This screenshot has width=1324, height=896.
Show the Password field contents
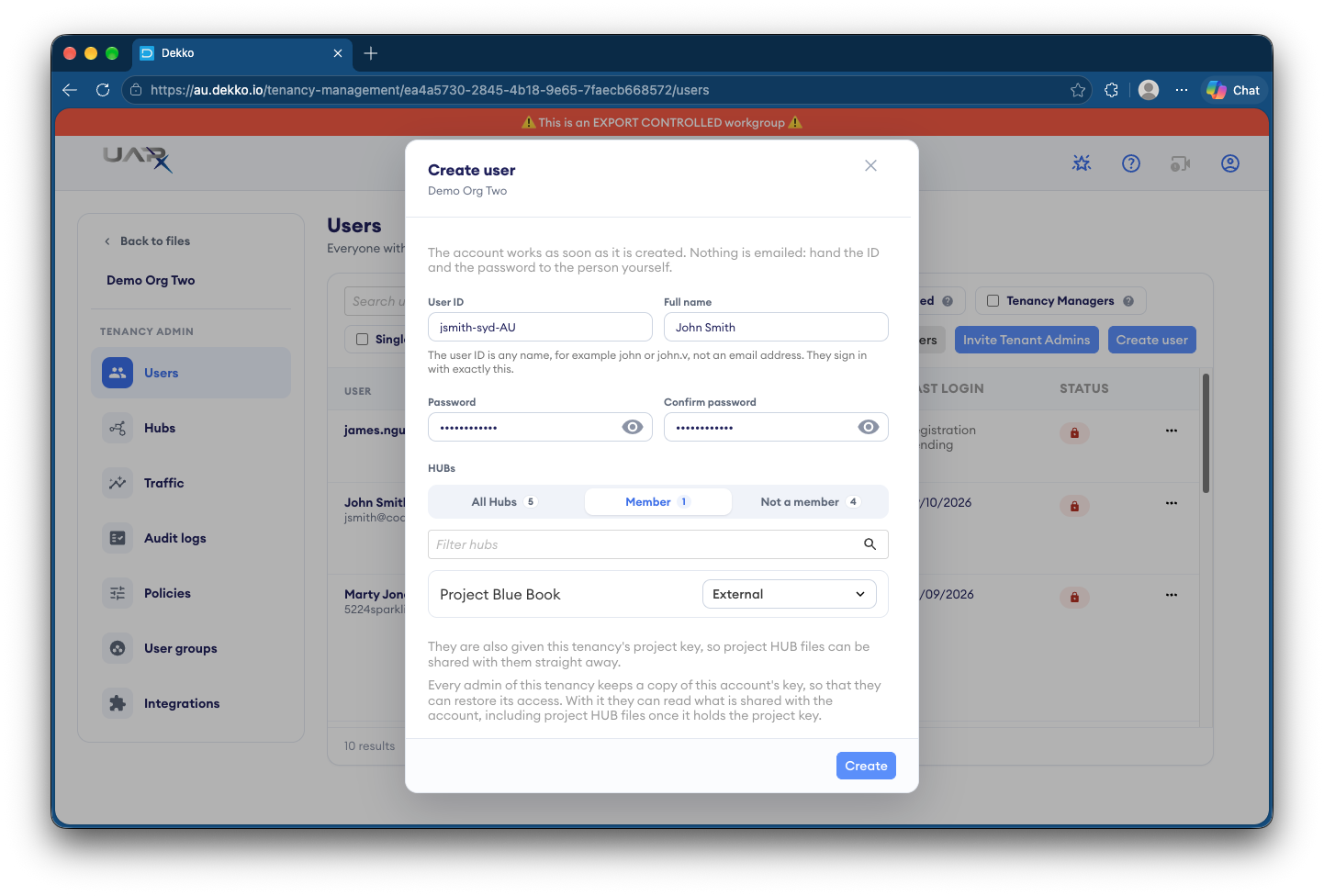(x=633, y=427)
